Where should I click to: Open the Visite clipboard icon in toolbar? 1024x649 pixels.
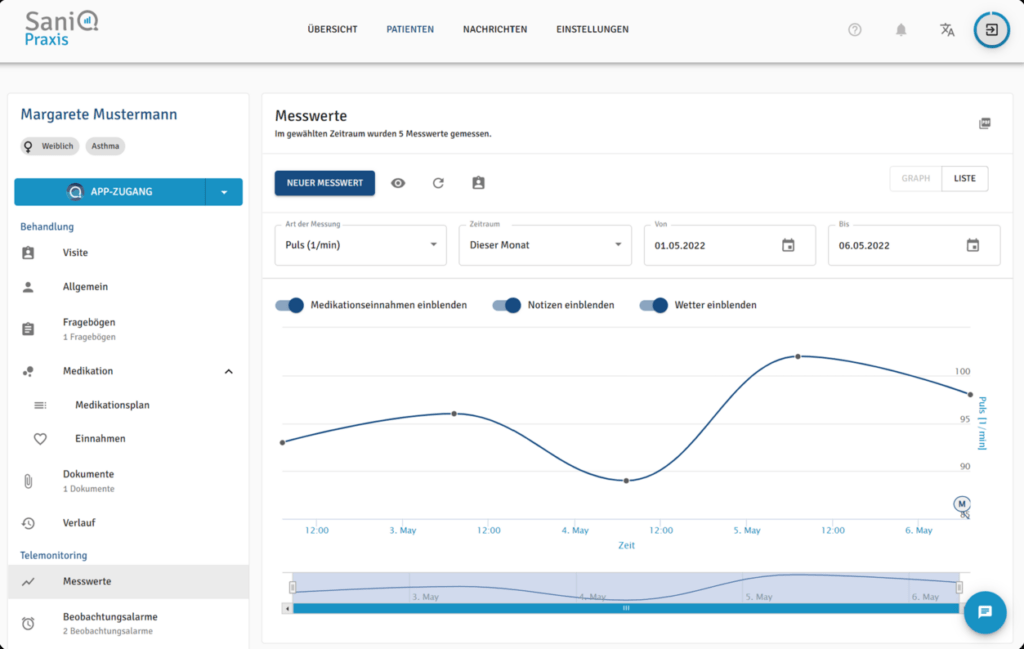click(478, 183)
